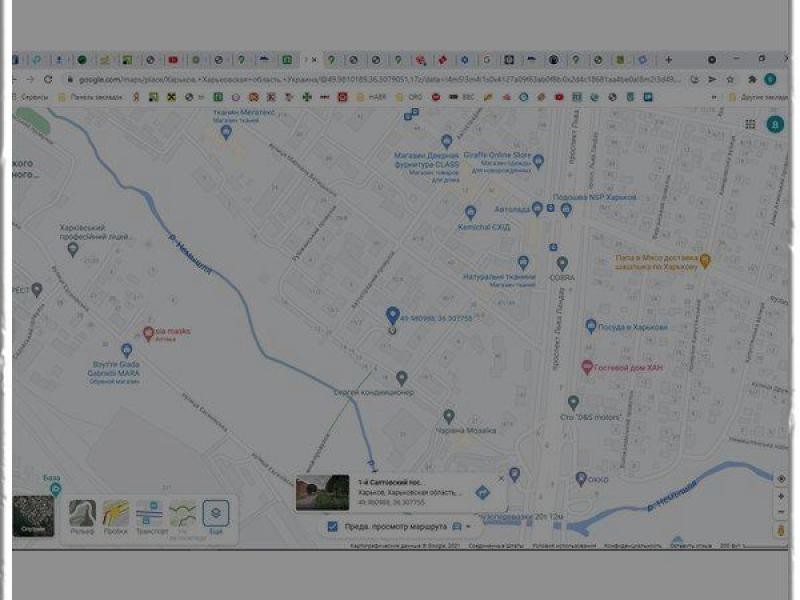Enable the Пробки traffic layer

[116, 515]
